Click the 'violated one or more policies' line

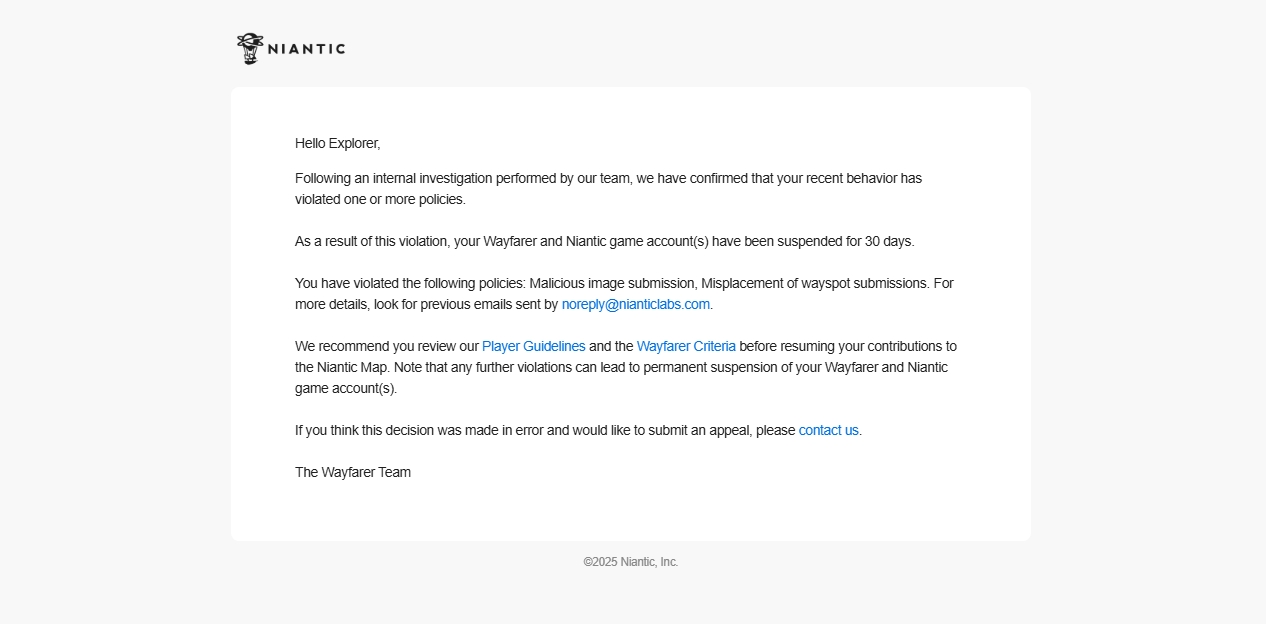(x=380, y=199)
